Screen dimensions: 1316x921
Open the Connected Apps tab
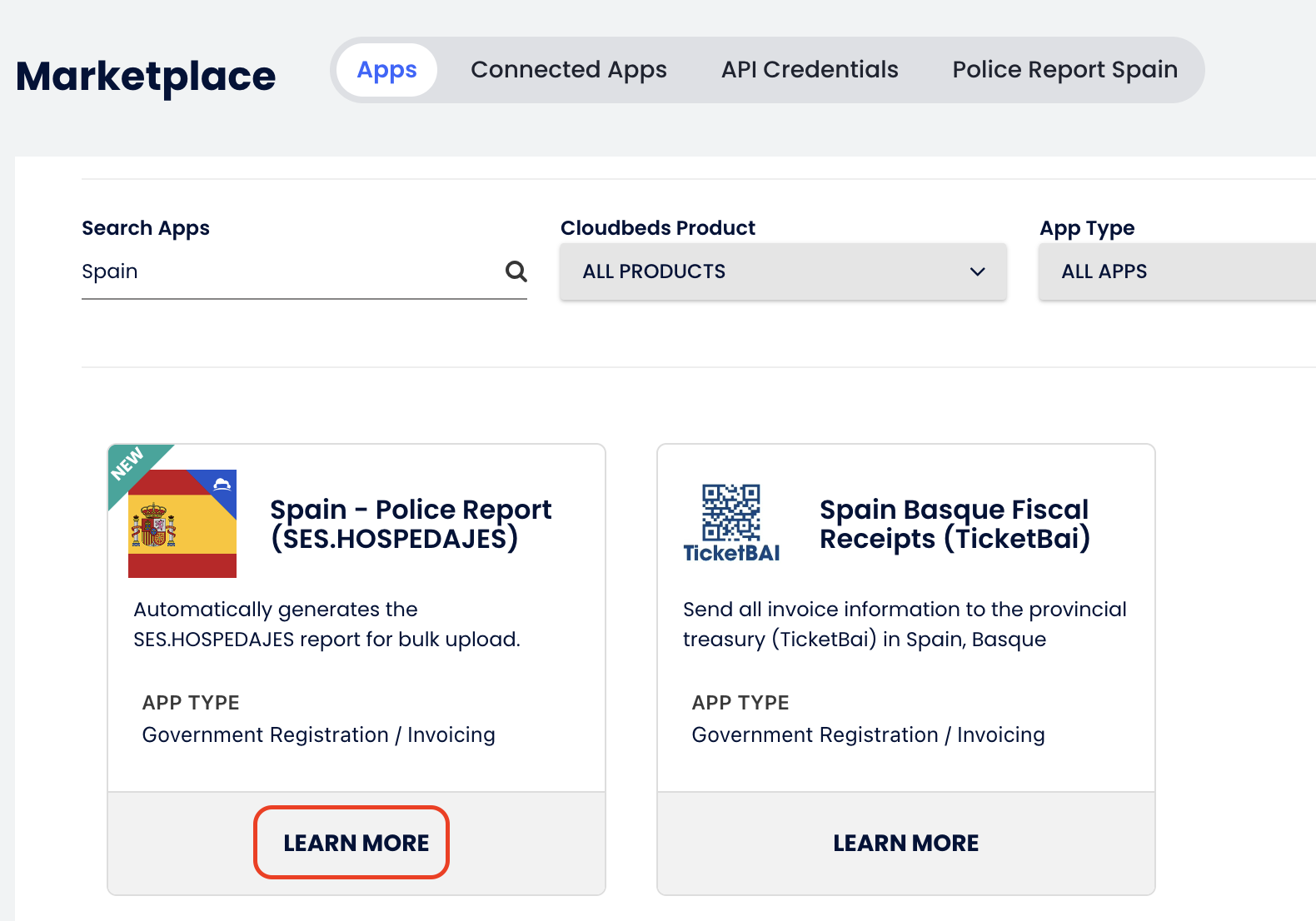[568, 70]
